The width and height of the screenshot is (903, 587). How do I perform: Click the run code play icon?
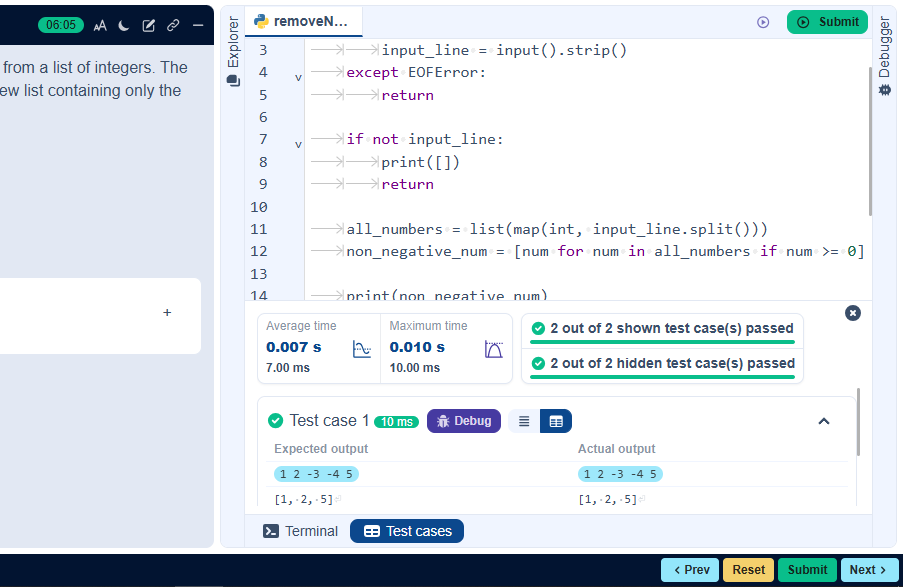pyautogui.click(x=763, y=22)
